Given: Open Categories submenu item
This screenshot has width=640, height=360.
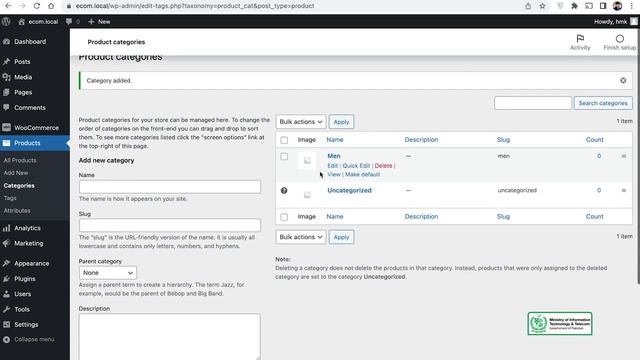Looking at the screenshot, I should click(19, 186).
